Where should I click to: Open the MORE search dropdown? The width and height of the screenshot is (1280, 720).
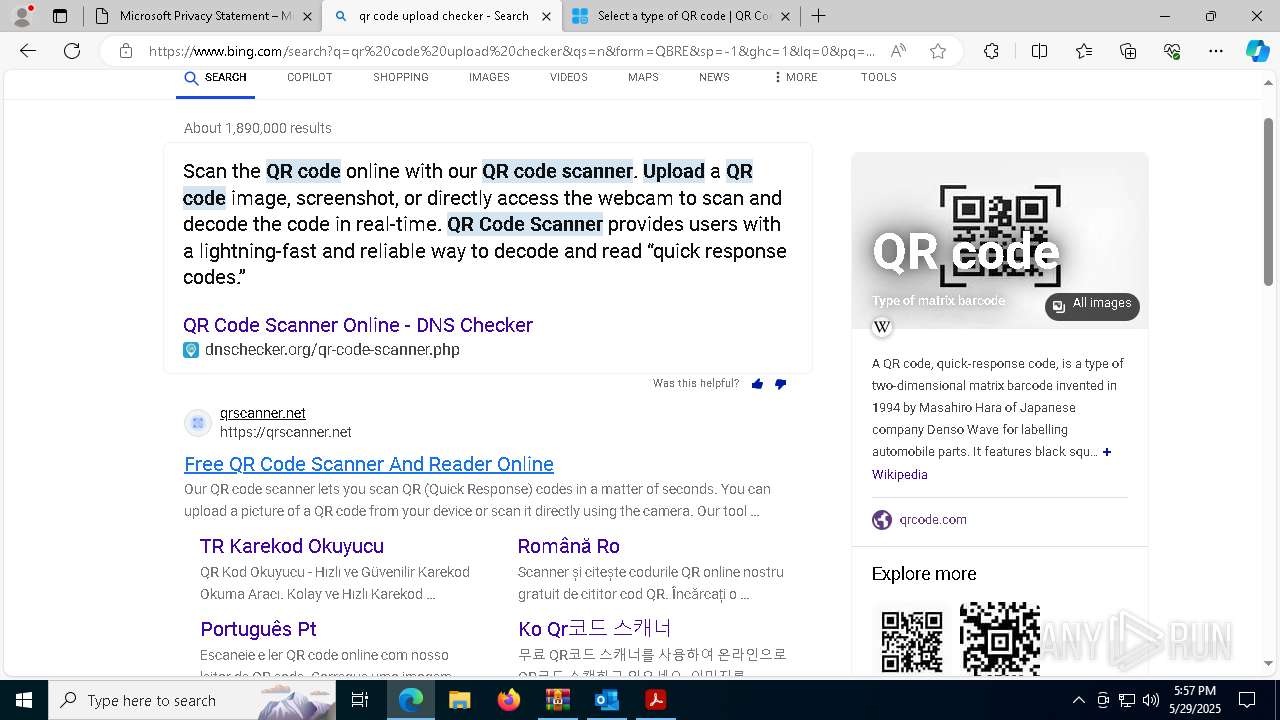click(x=795, y=77)
